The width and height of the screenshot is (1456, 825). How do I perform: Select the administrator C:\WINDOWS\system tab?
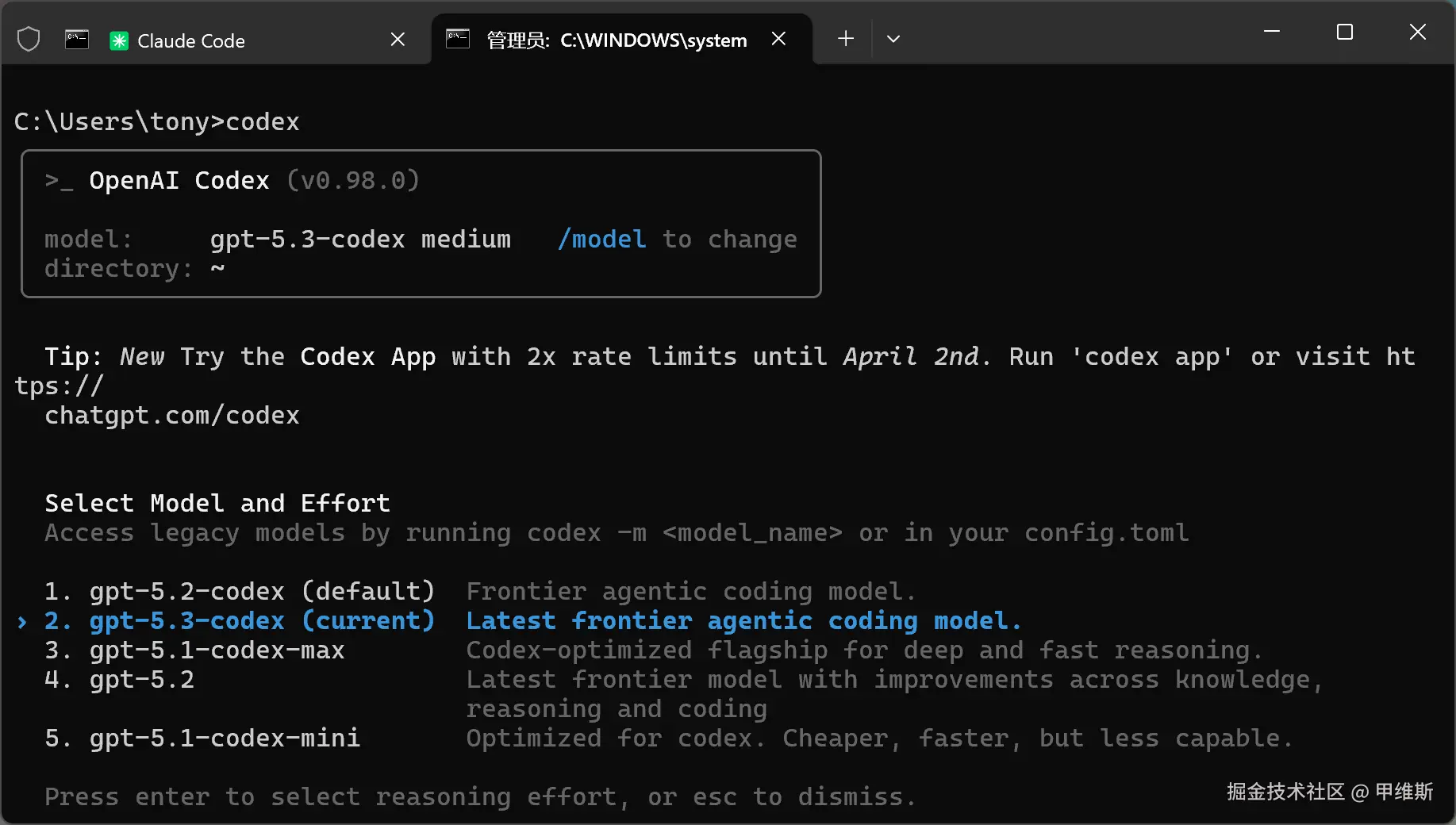[616, 40]
